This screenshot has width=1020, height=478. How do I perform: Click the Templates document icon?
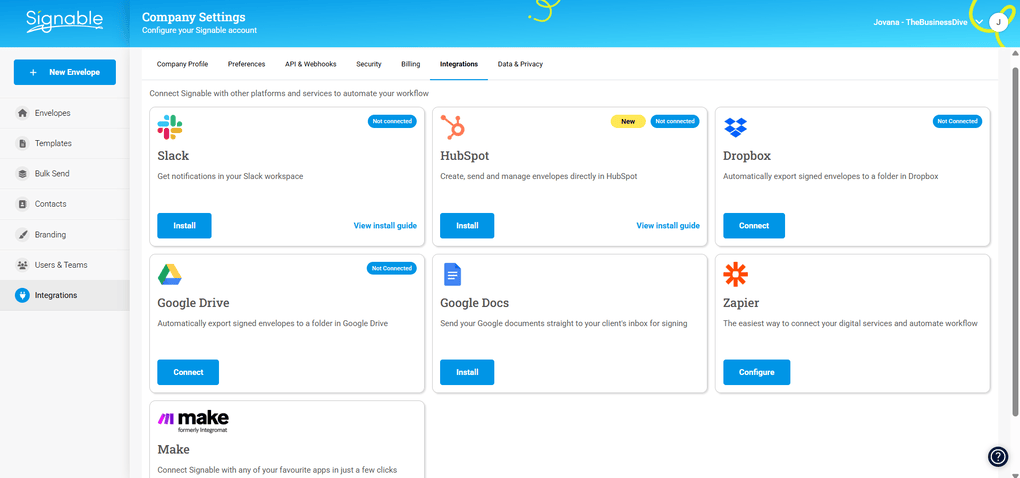click(22, 143)
